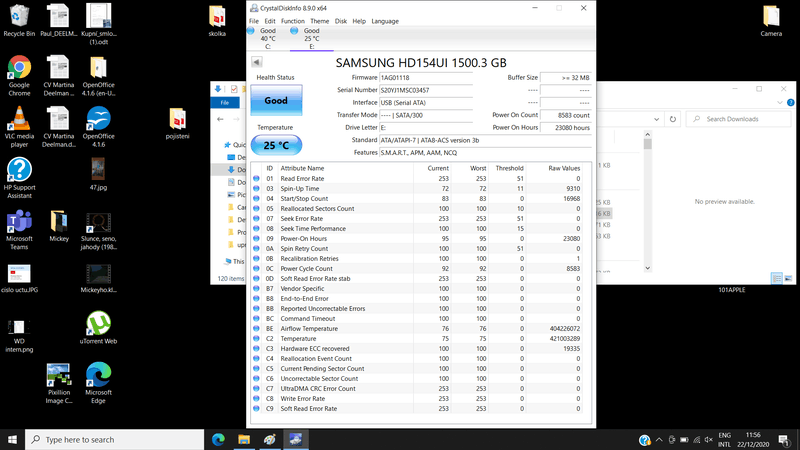Open the Theme menu
This screenshot has width=800, height=450.
click(x=319, y=21)
